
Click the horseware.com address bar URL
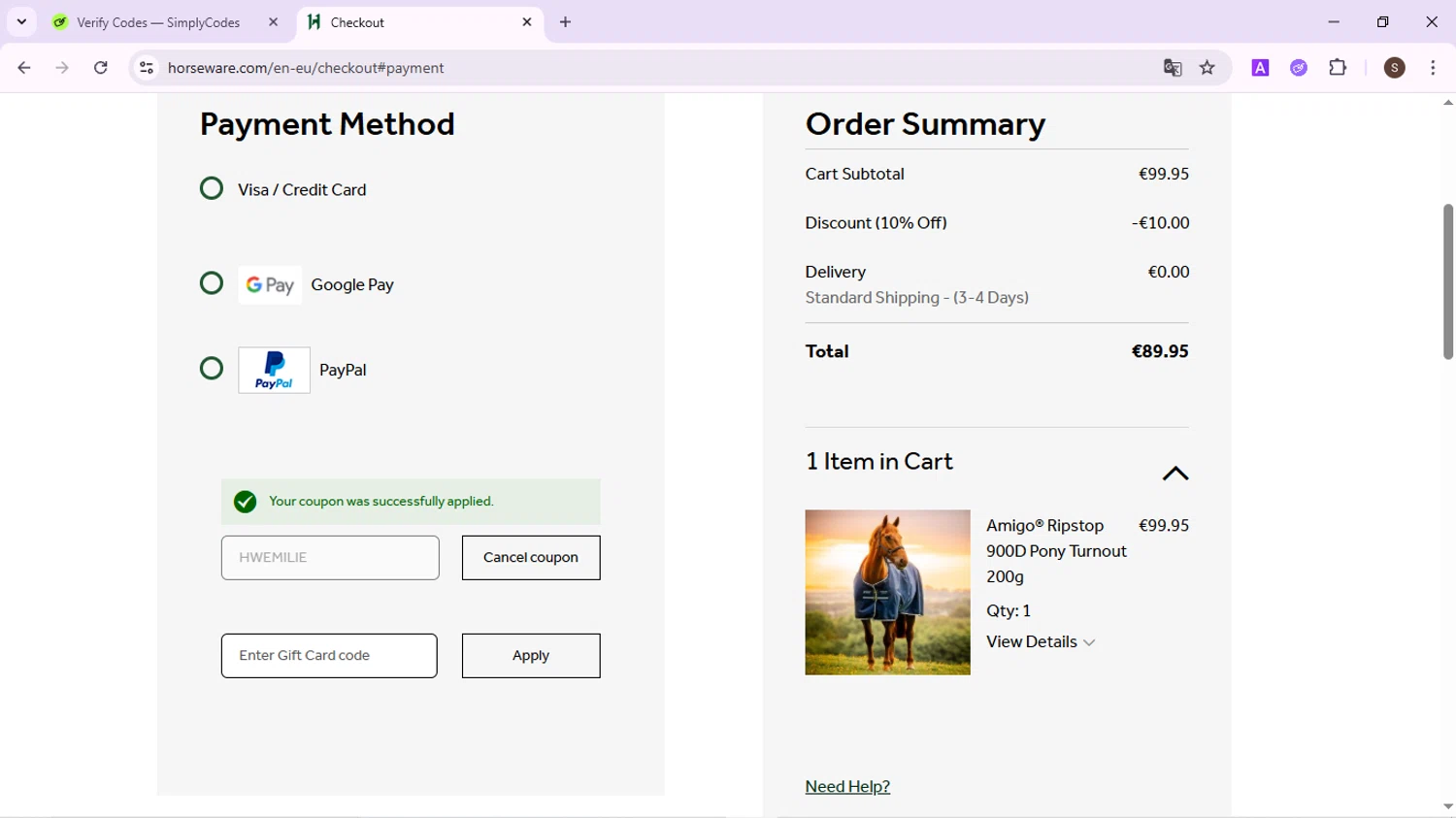[x=306, y=68]
